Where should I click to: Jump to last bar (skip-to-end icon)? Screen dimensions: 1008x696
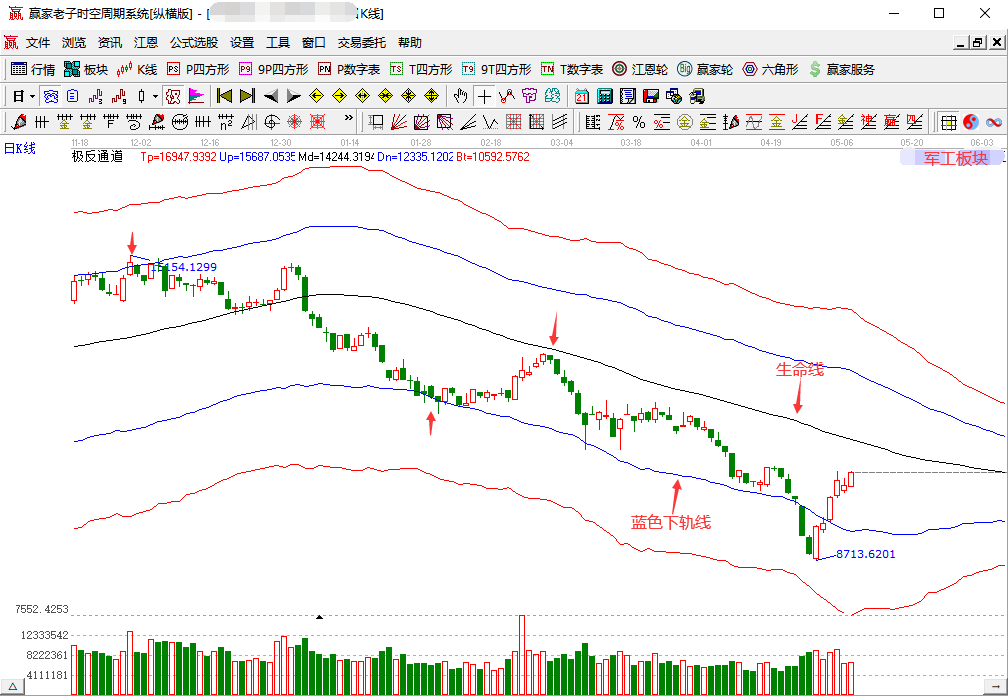248,96
